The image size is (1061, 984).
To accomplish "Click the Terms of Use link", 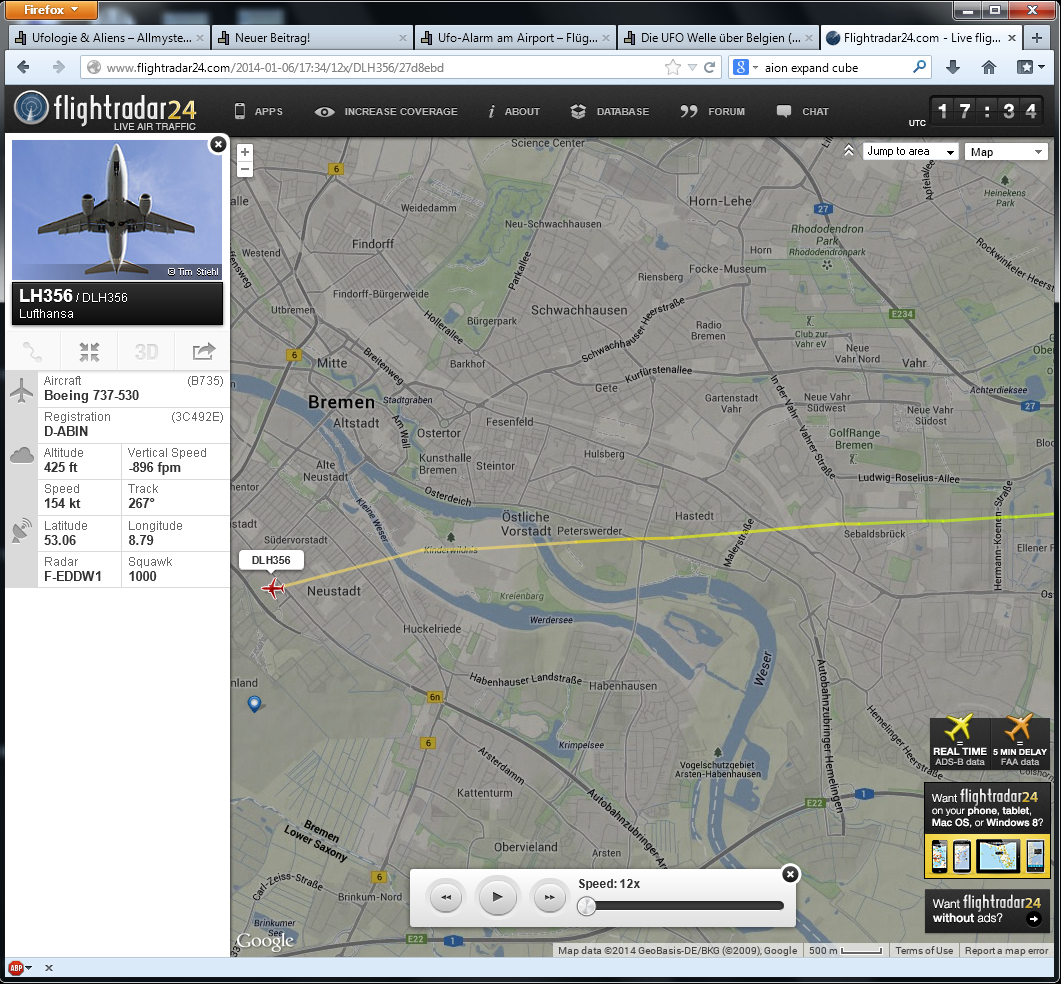I will pos(924,951).
